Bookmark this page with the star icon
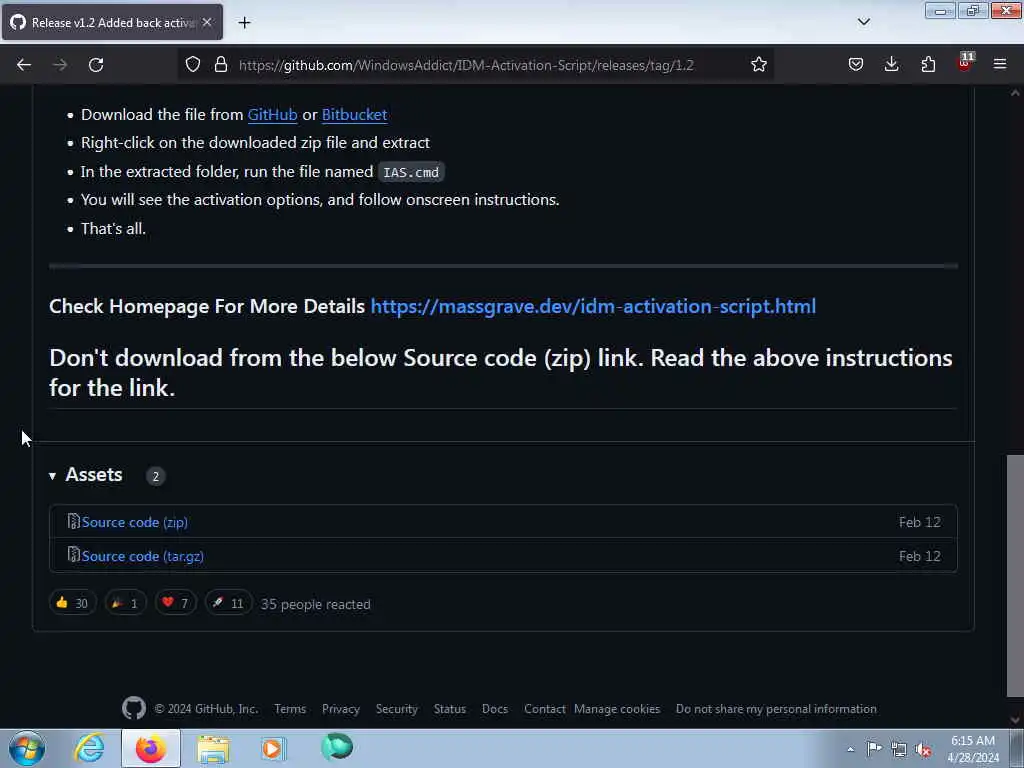1024x768 pixels. pyautogui.click(x=758, y=65)
